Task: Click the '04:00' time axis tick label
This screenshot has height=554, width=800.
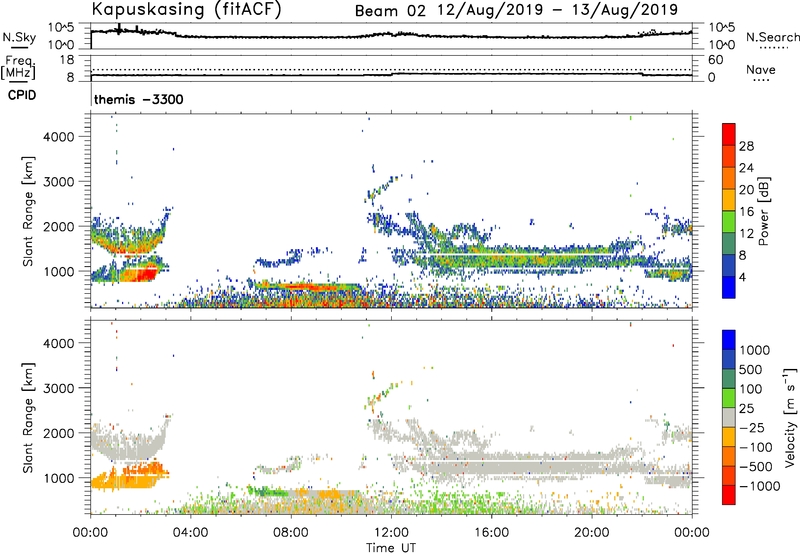Action: [x=191, y=533]
